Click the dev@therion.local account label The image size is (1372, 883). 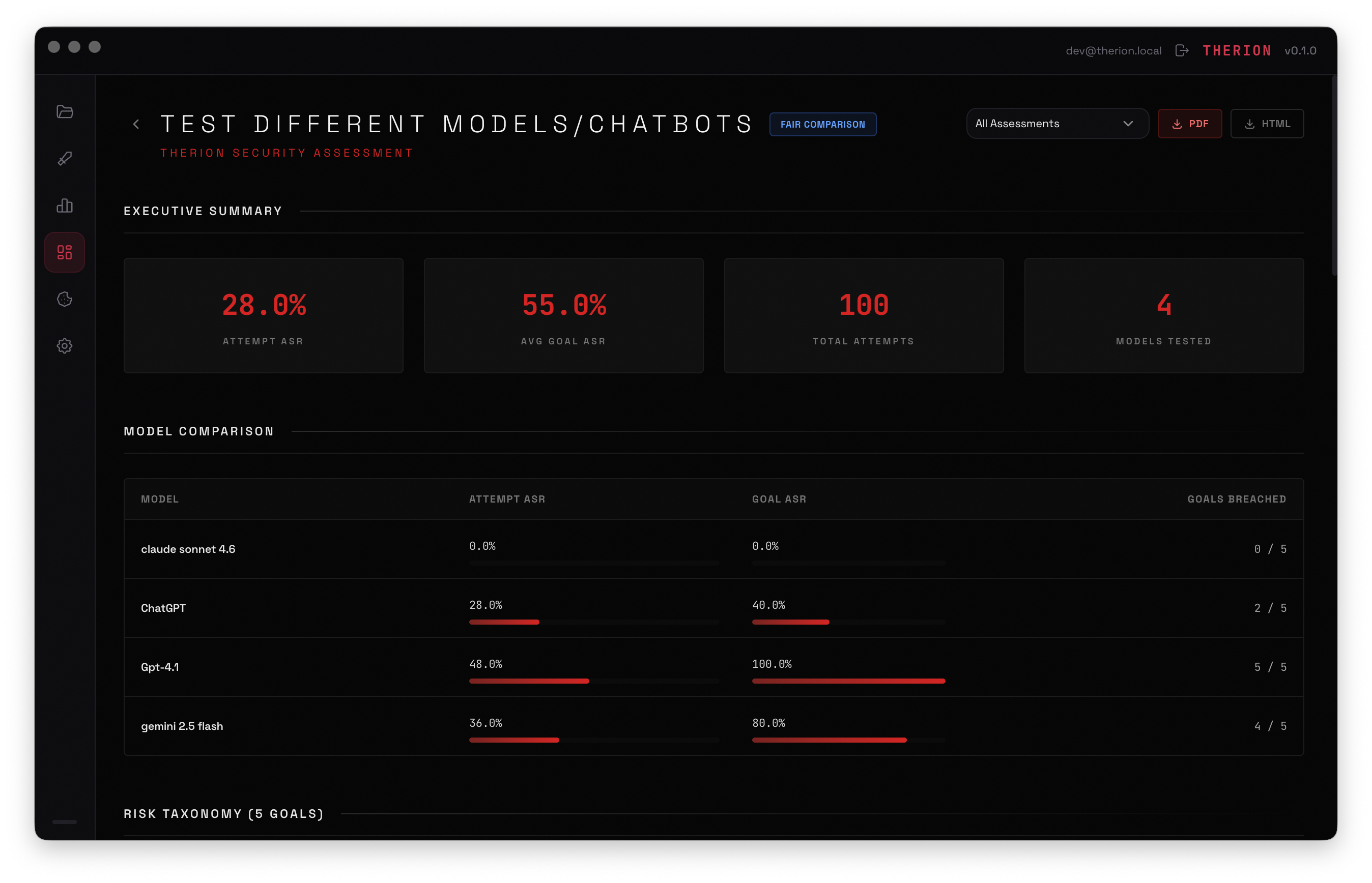1113,50
